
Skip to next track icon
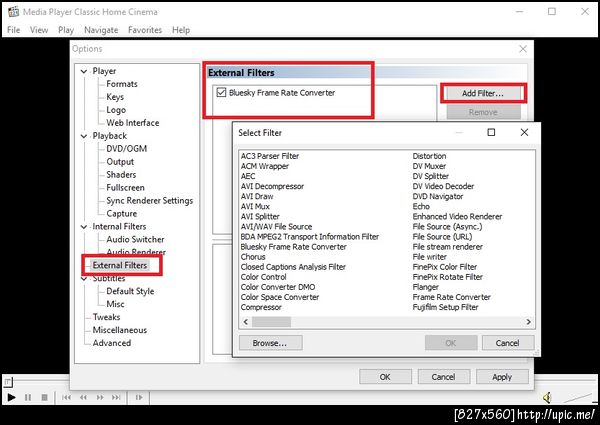click(116, 397)
